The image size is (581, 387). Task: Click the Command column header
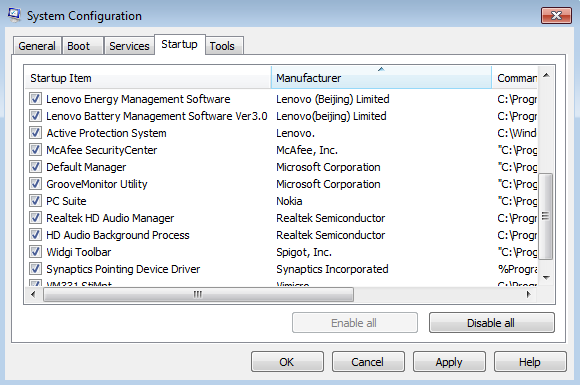tap(515, 78)
